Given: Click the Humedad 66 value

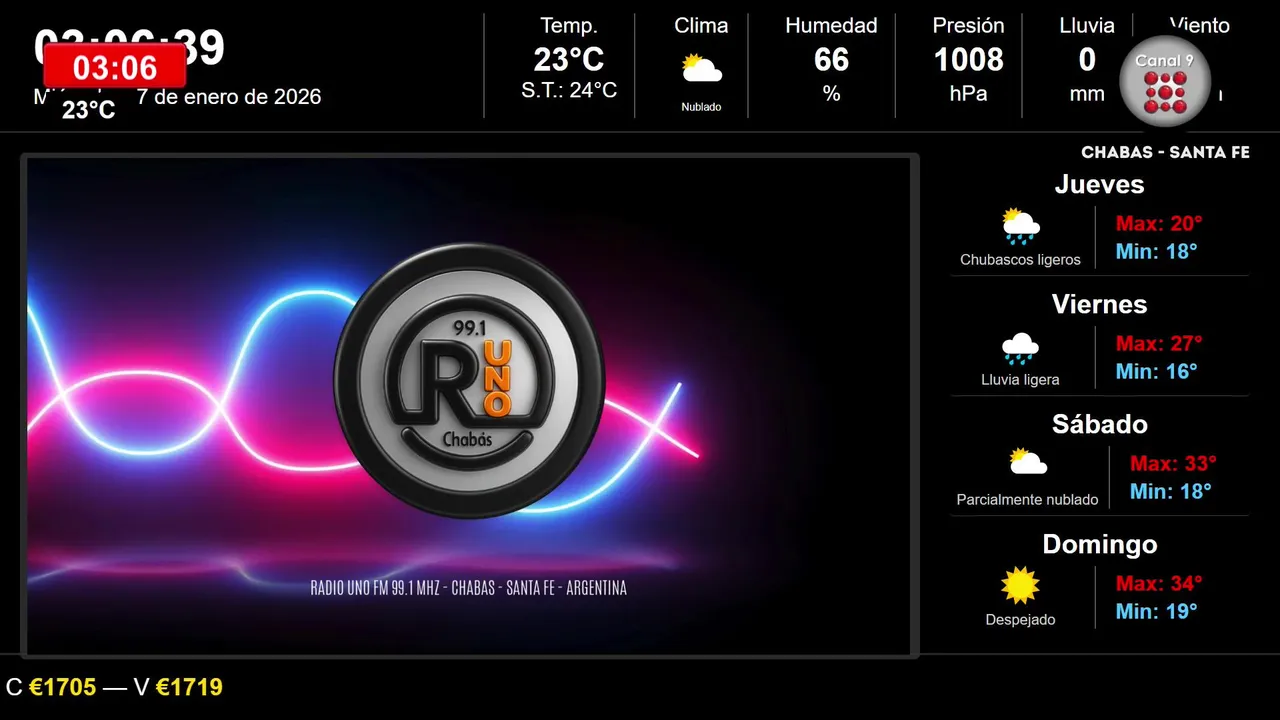Looking at the screenshot, I should pos(831,60).
